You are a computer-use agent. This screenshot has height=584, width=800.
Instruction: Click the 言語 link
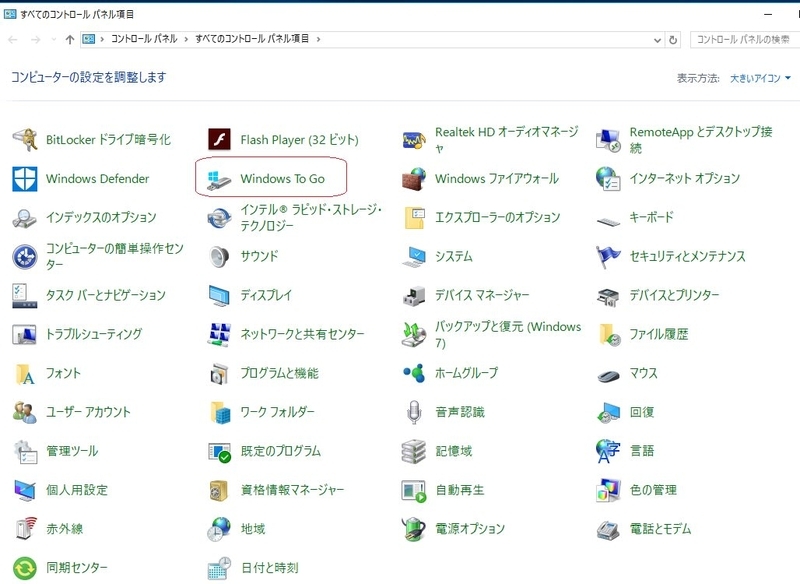click(x=642, y=451)
